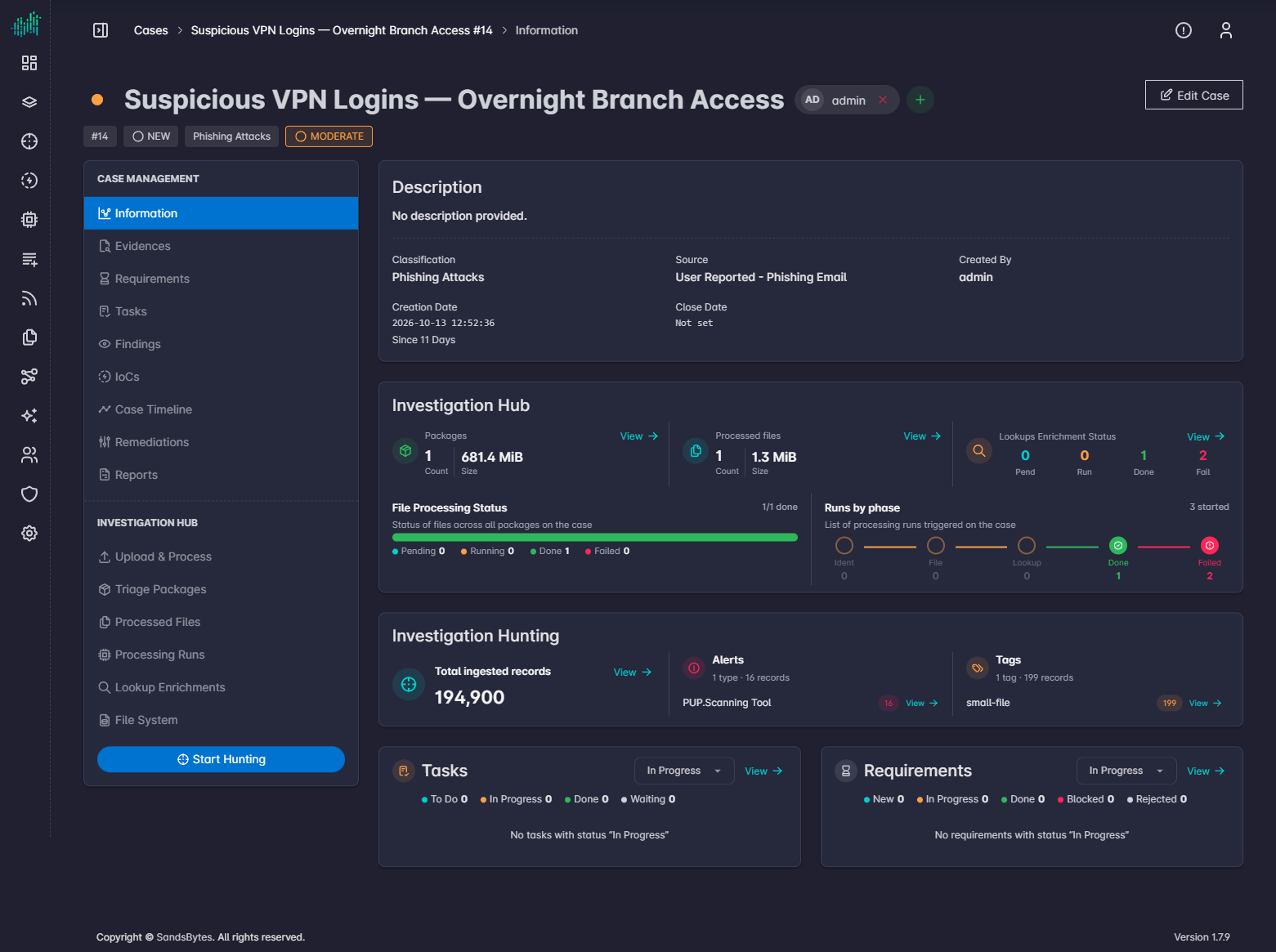
Task: View Lookups Enrichment Status link
Action: point(1206,437)
